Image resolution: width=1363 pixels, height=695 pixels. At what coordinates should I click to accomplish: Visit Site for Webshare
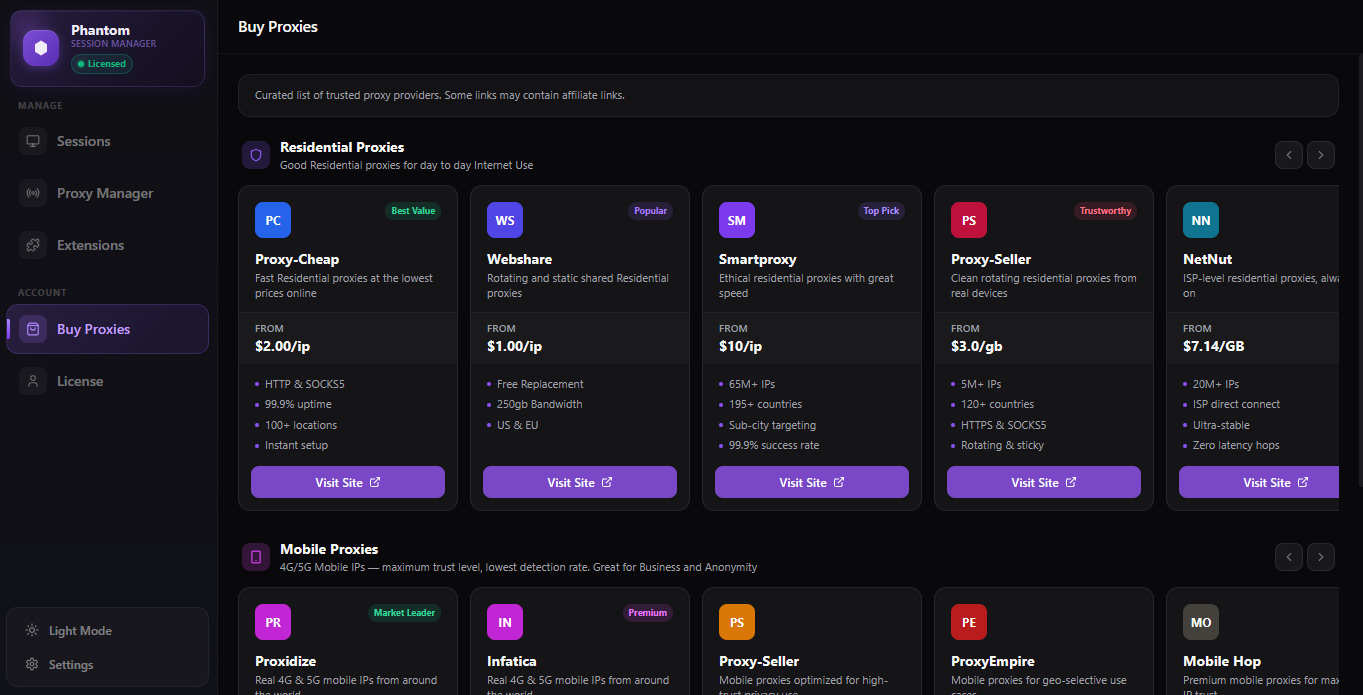tap(580, 482)
